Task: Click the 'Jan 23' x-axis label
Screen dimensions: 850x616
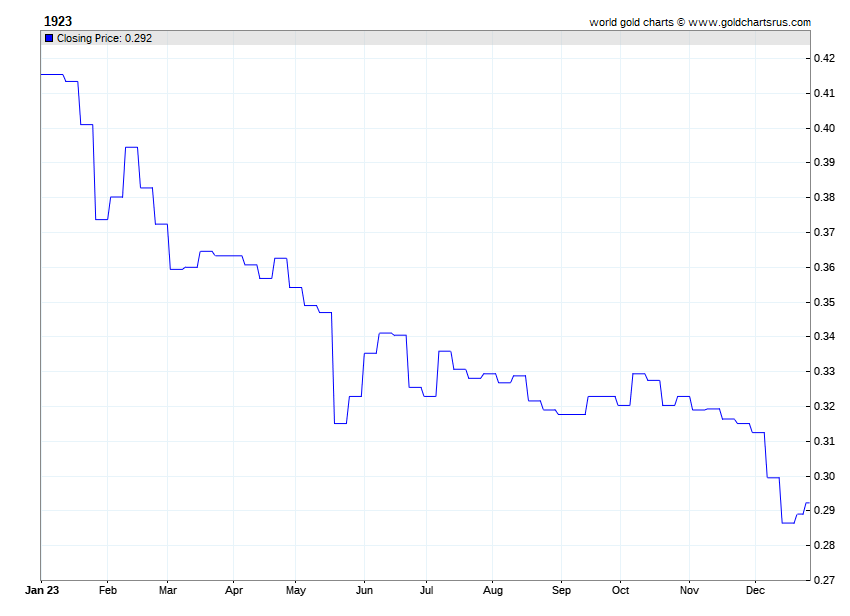Action: click(42, 590)
